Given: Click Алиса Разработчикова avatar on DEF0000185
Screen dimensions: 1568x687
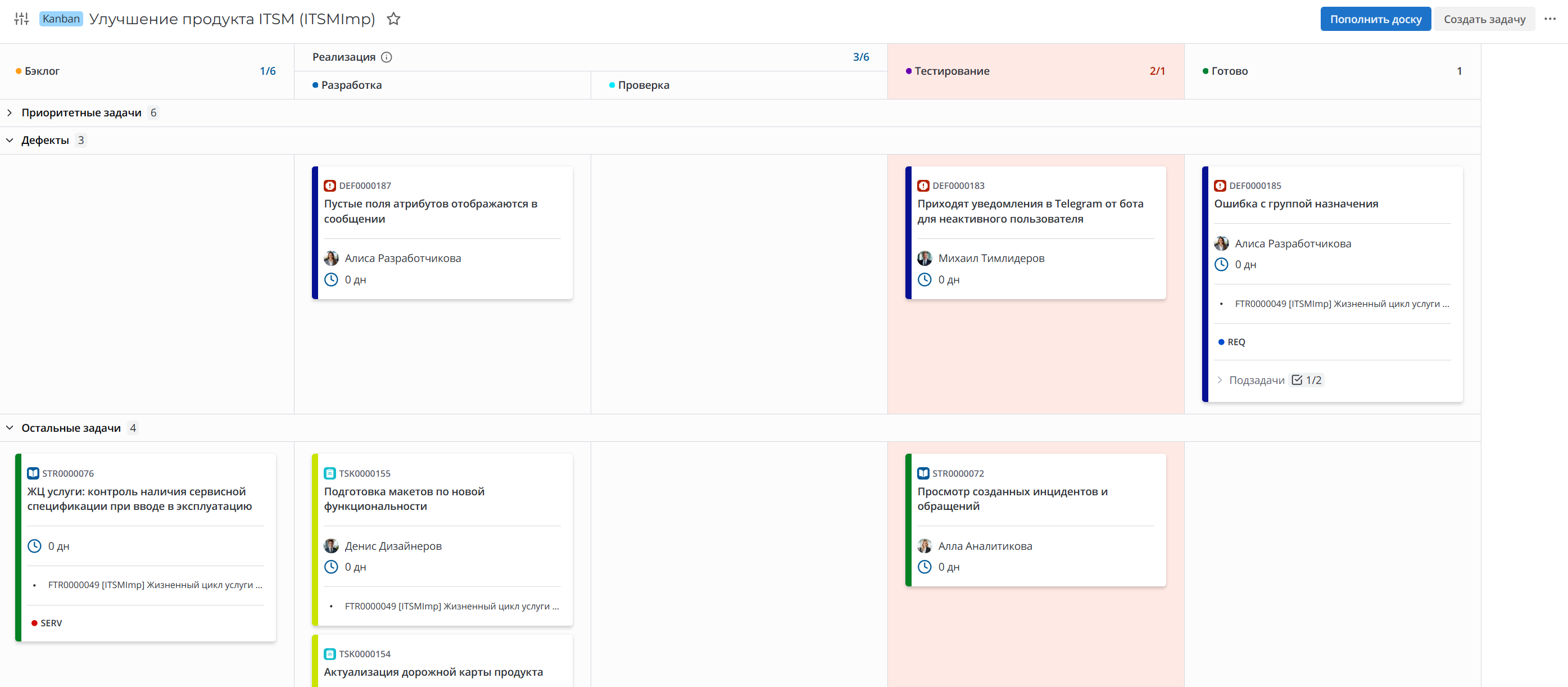Looking at the screenshot, I should [1221, 243].
